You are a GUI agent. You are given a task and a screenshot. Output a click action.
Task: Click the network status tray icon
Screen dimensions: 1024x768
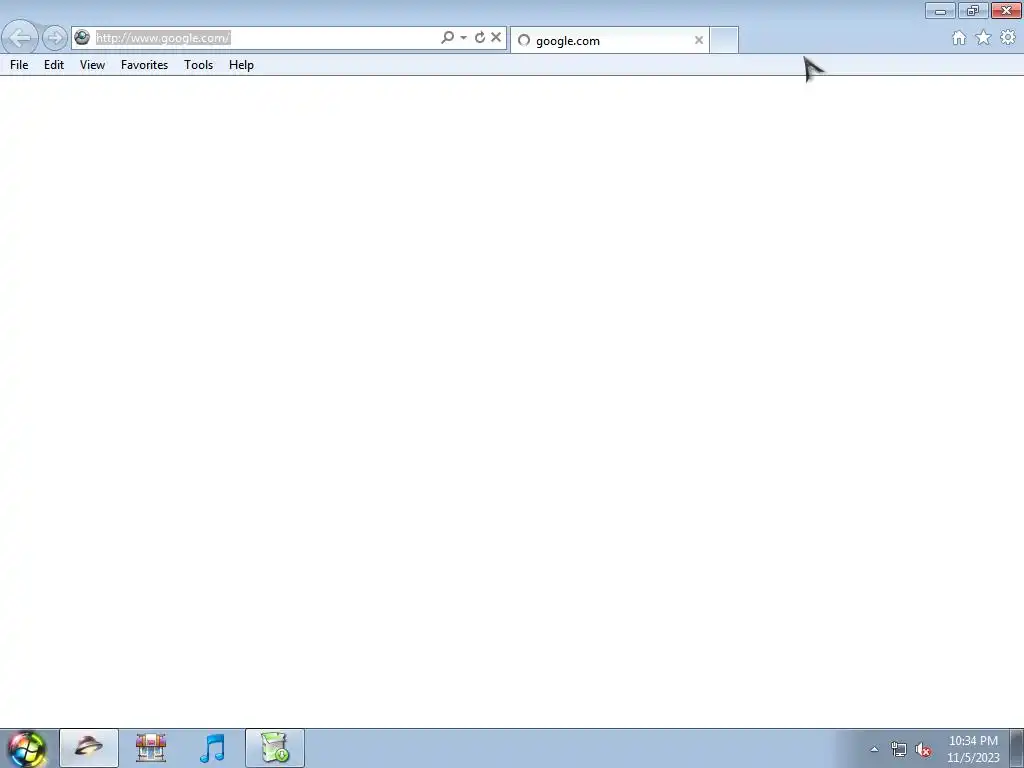click(x=899, y=750)
